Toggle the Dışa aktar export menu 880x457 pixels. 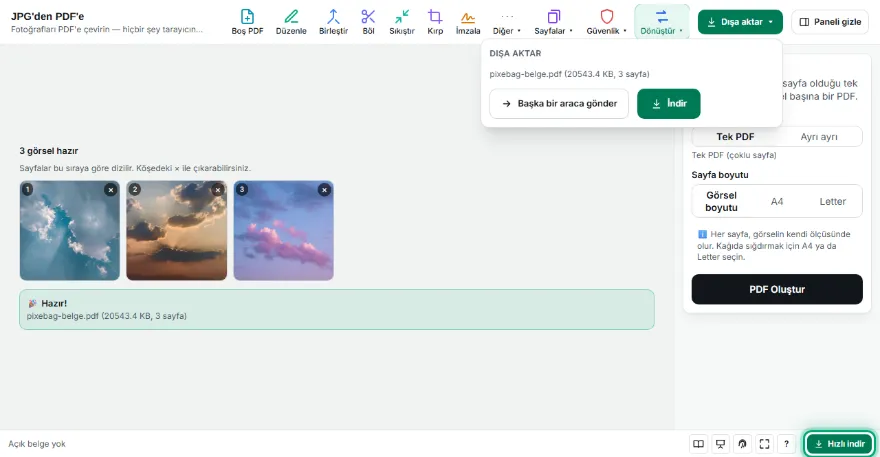[x=740, y=22]
